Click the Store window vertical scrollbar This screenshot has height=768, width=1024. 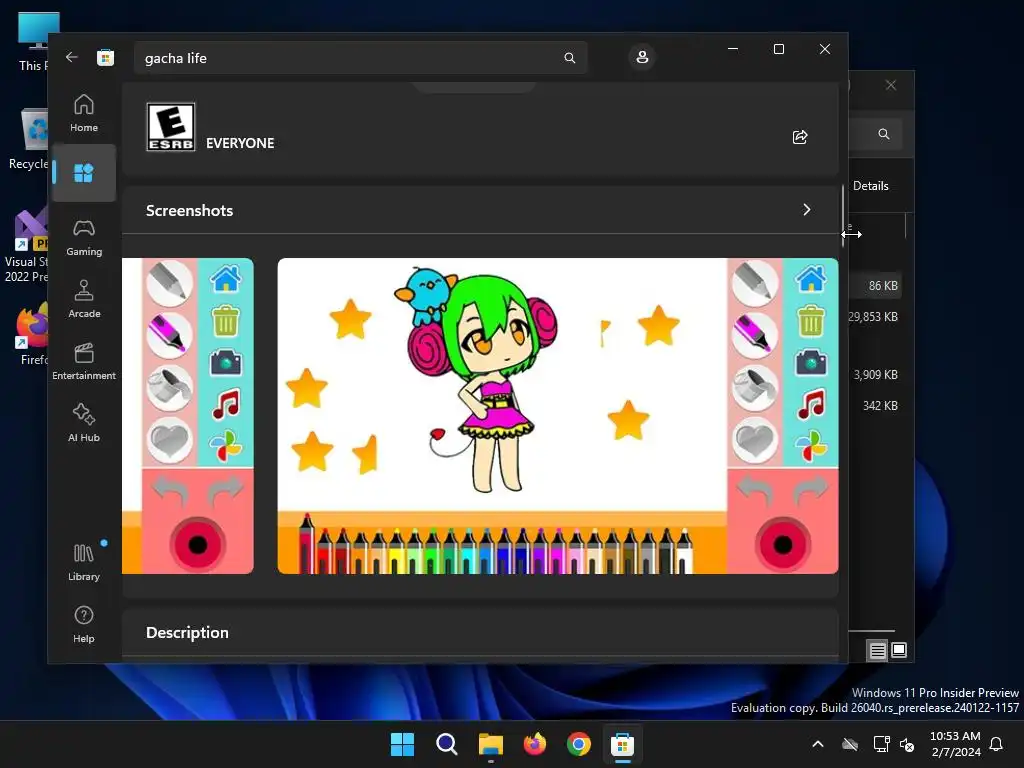[x=843, y=216]
